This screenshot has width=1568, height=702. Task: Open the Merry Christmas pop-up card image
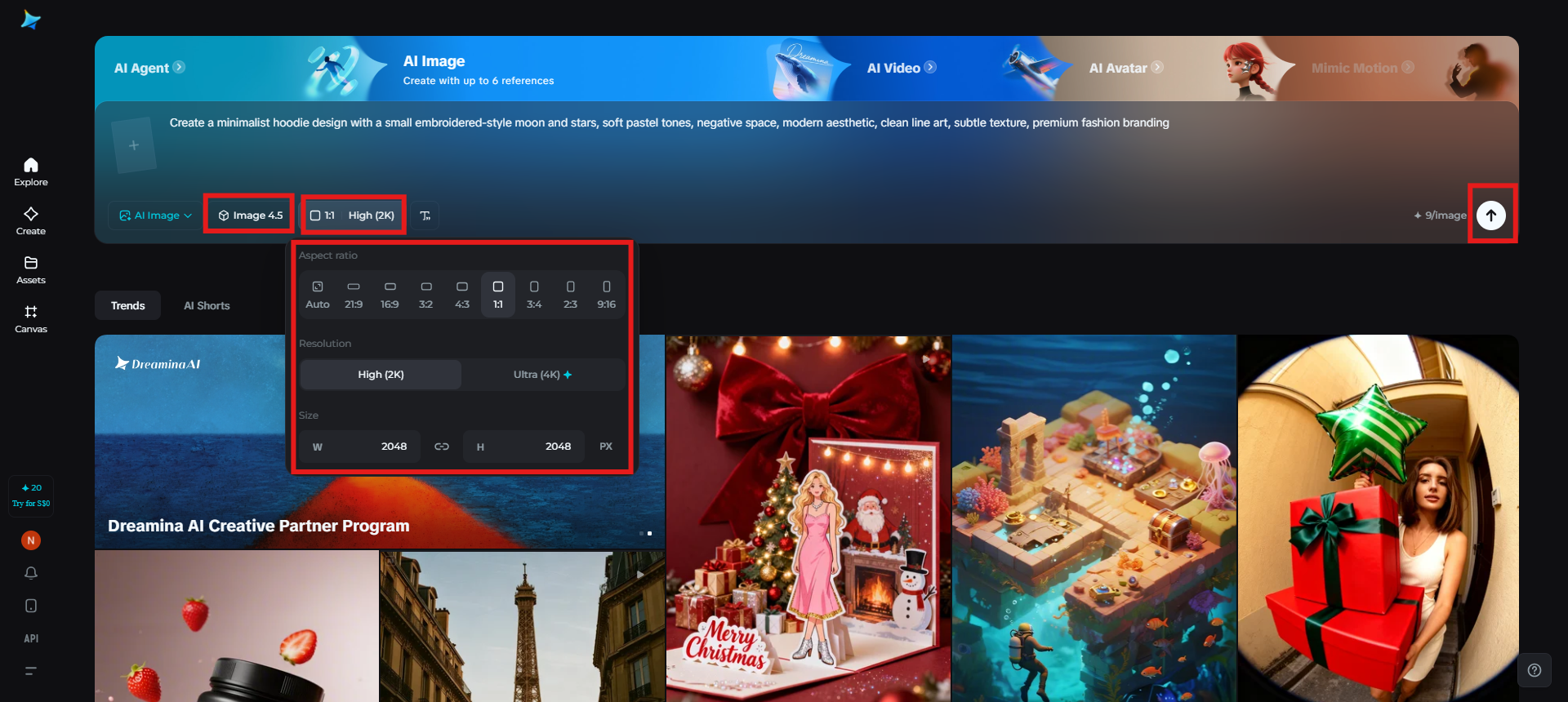point(808,518)
